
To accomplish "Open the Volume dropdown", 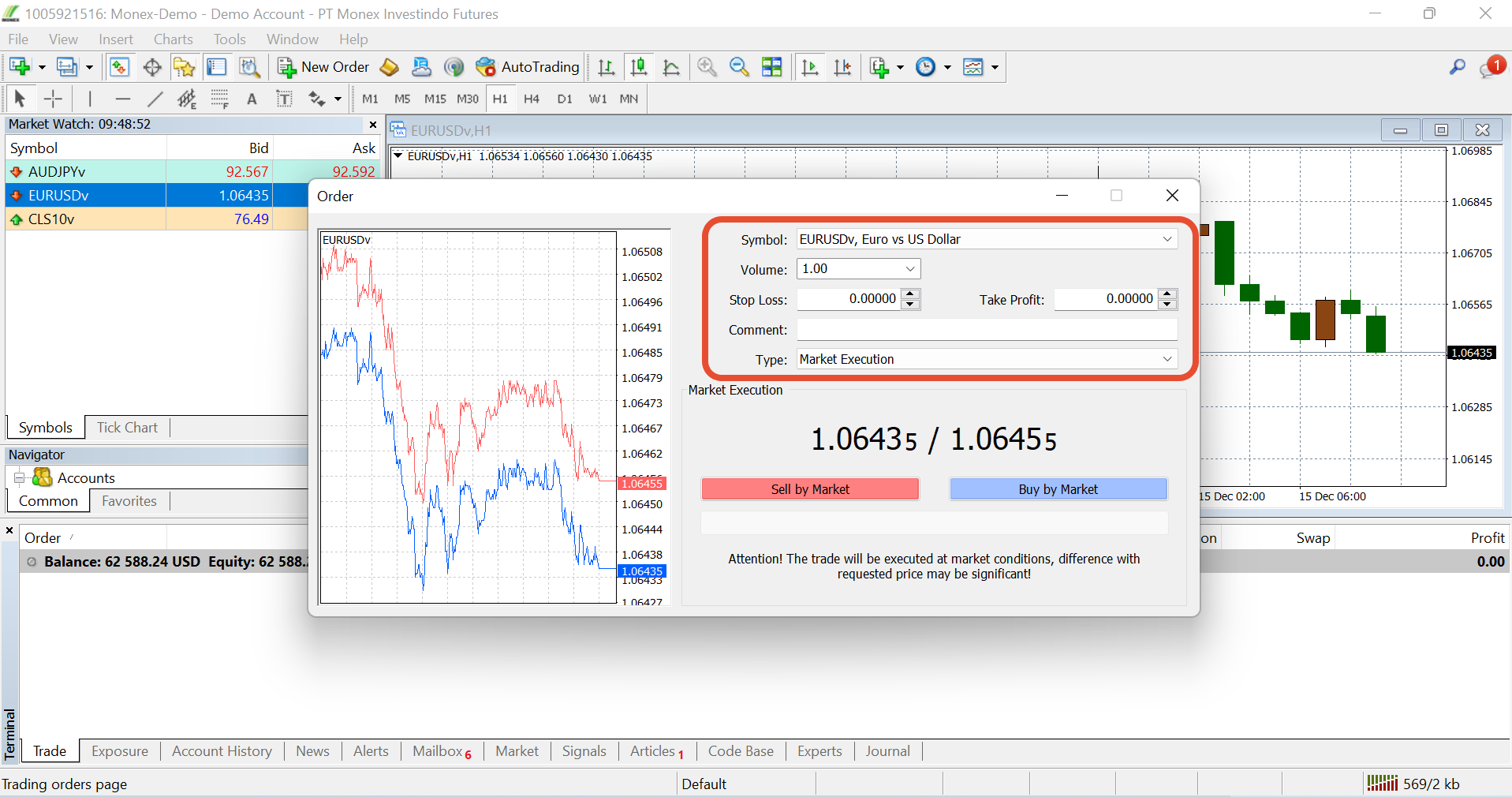I will 910,269.
